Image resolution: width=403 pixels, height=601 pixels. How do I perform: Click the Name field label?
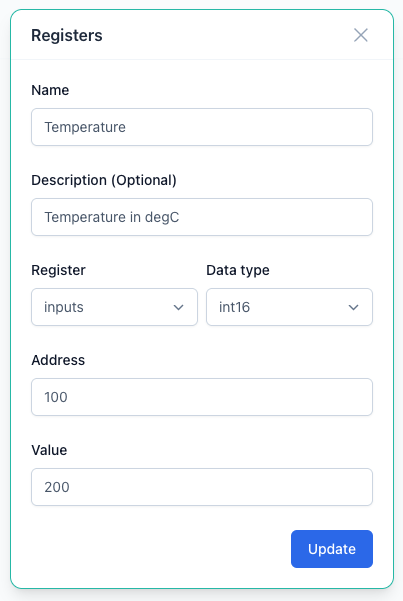click(50, 90)
